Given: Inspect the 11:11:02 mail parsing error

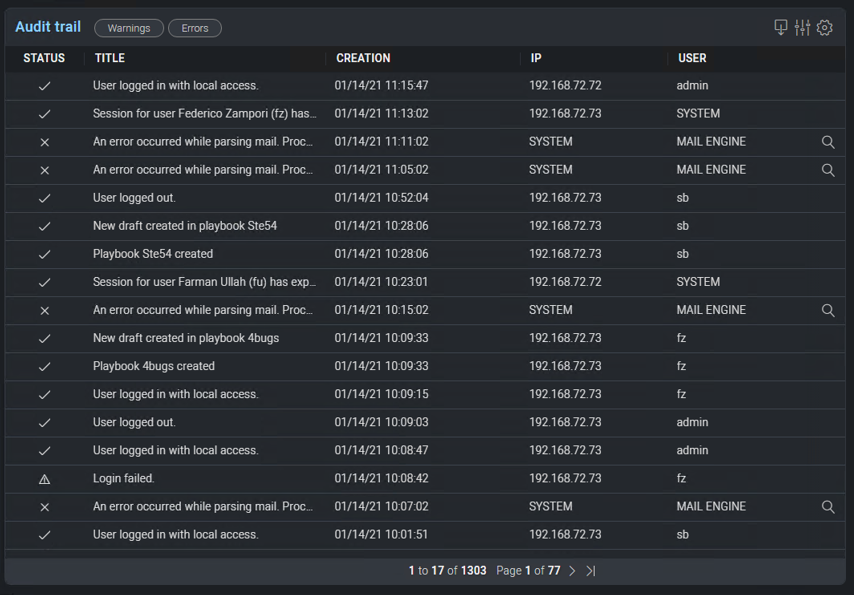Looking at the screenshot, I should 828,142.
